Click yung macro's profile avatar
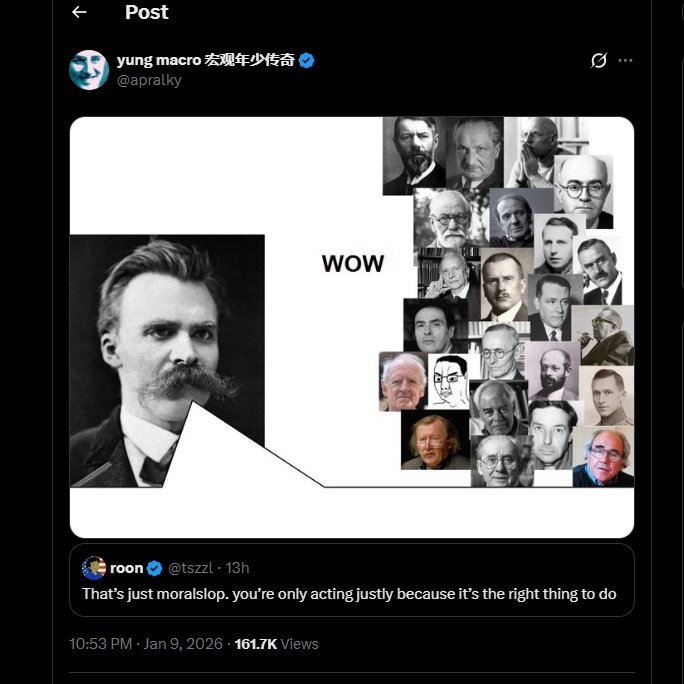Viewport: 684px width, 684px height. coord(88,69)
